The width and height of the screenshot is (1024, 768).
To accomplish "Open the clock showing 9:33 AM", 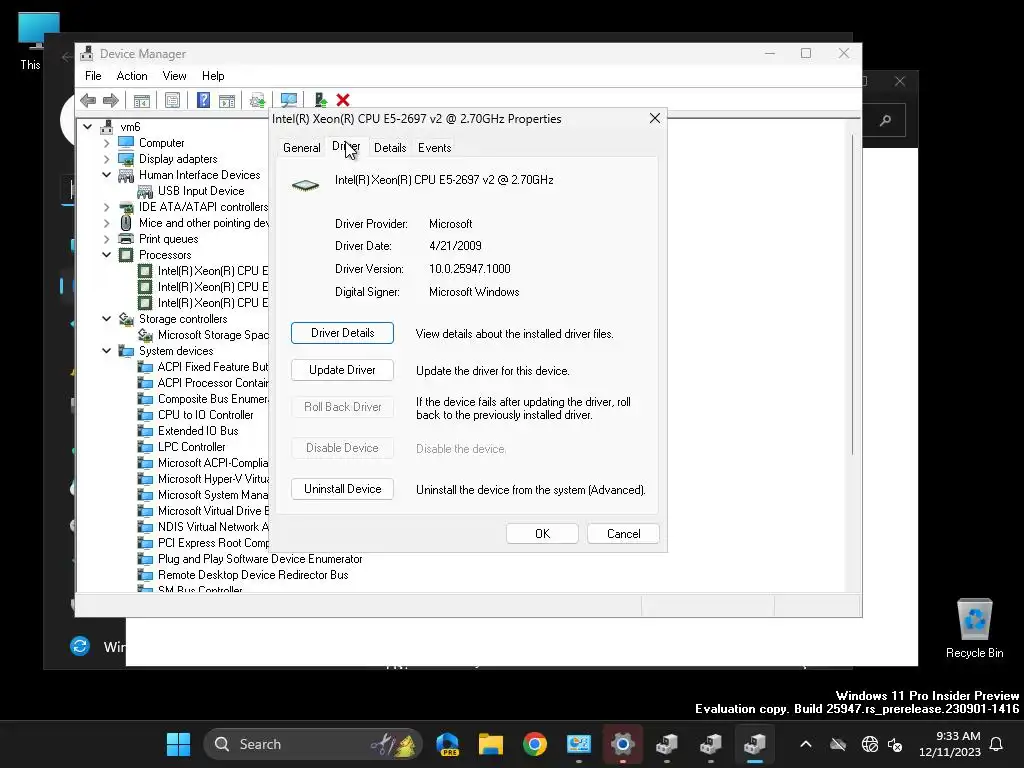I will pos(950,744).
